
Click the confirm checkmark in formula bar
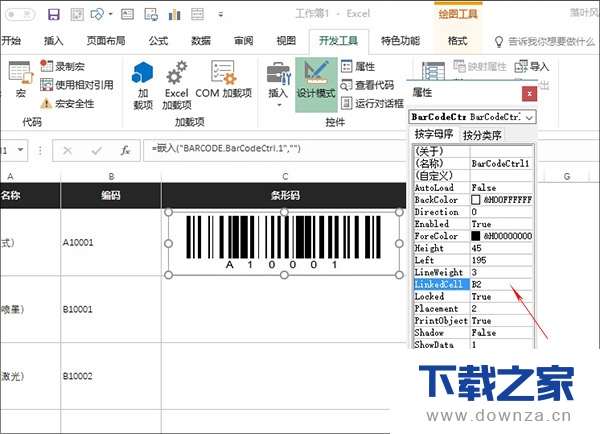(97, 151)
